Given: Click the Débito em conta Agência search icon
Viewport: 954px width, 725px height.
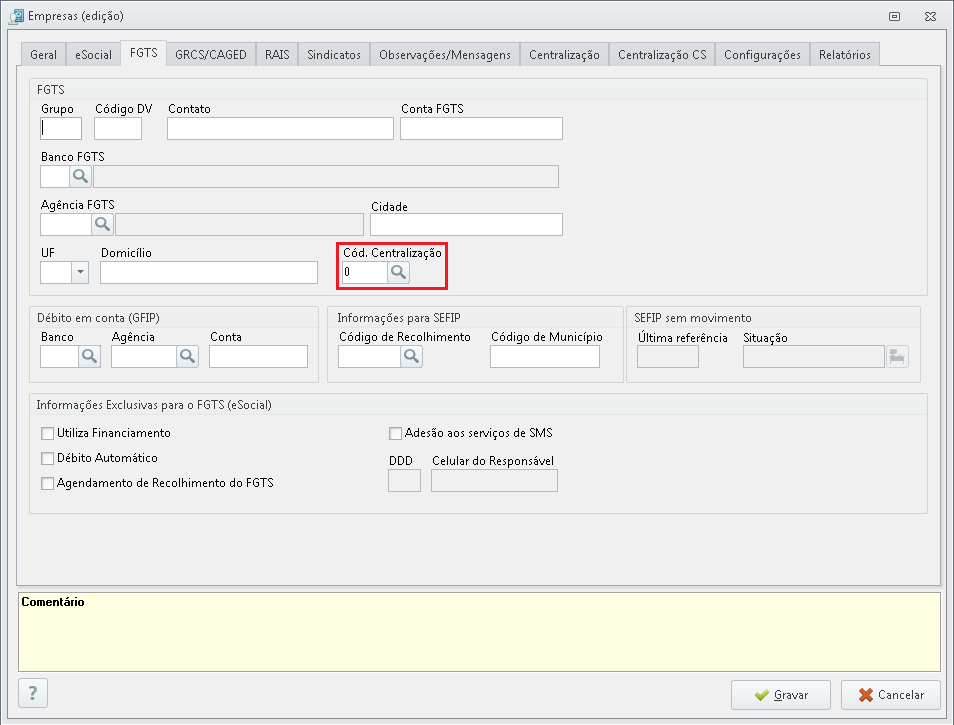Looking at the screenshot, I should 187,356.
